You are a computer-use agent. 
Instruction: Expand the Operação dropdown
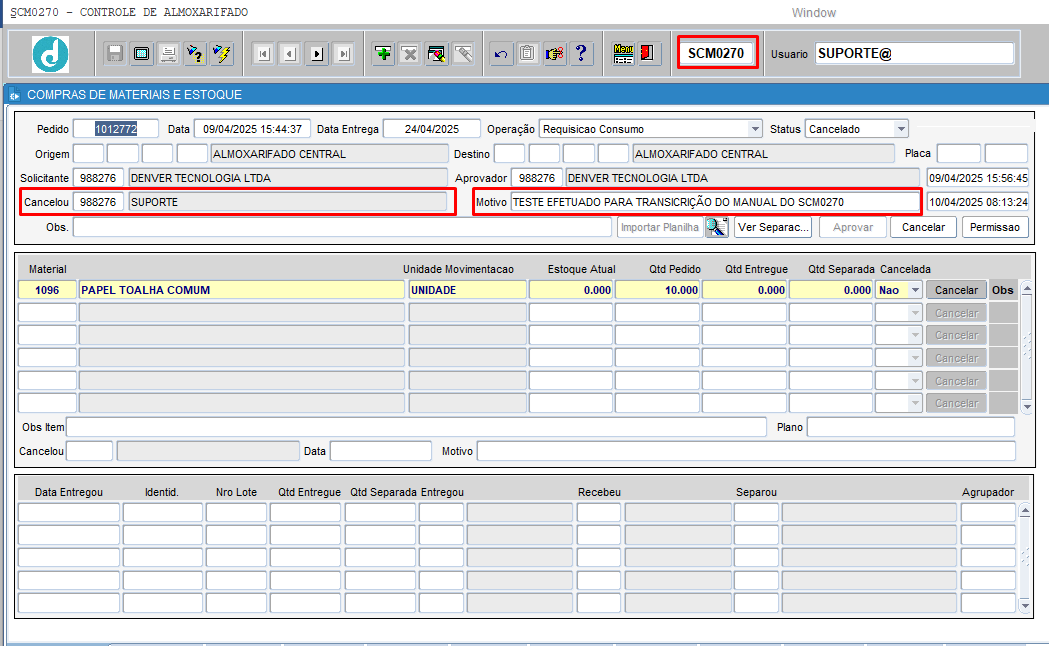[754, 129]
